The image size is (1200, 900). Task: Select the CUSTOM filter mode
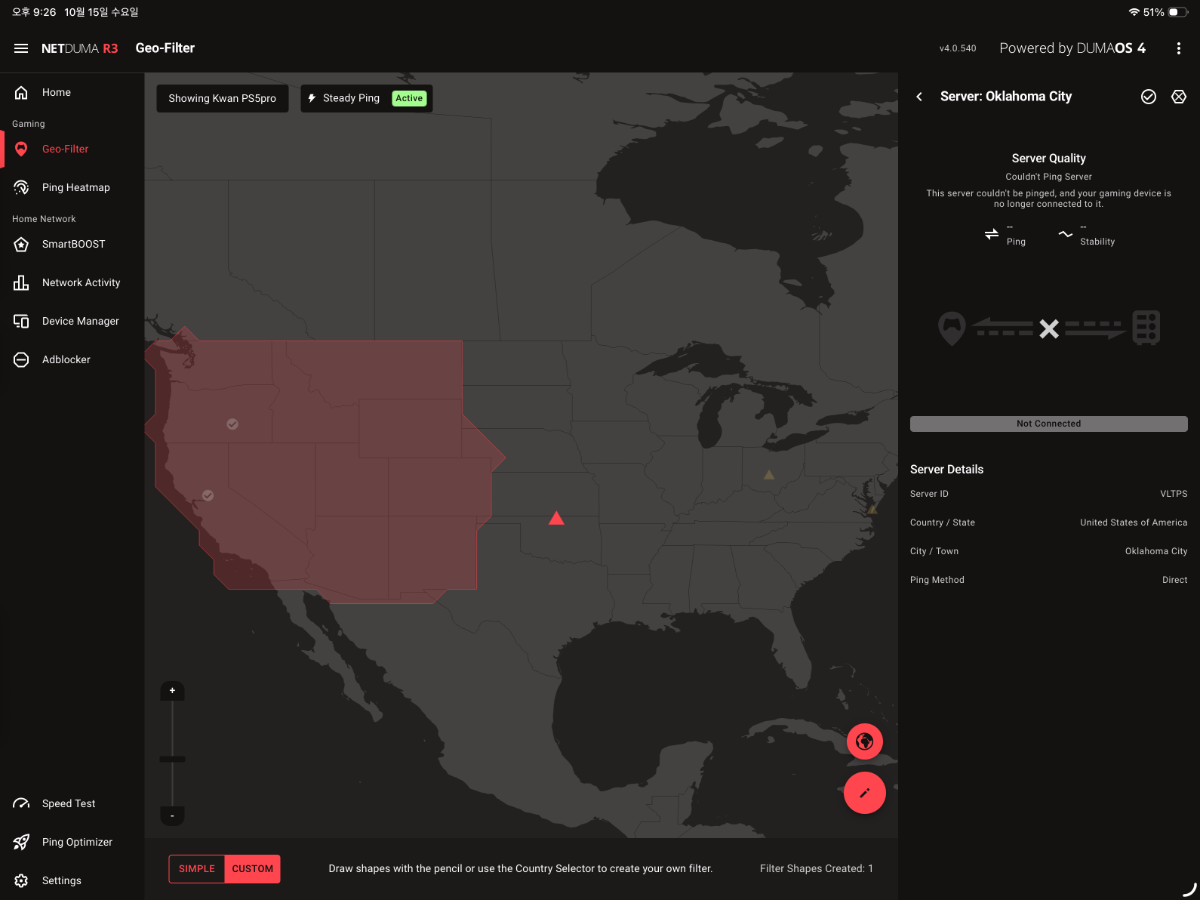click(252, 869)
